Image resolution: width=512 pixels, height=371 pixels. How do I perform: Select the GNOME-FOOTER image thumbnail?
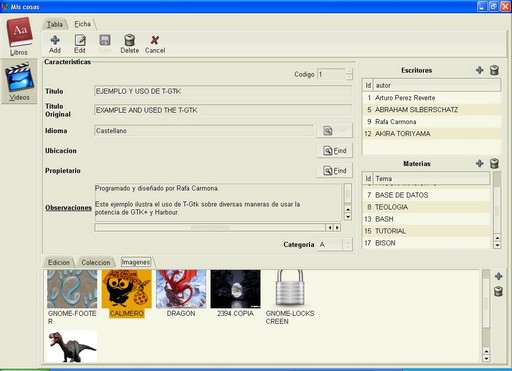click(x=72, y=289)
